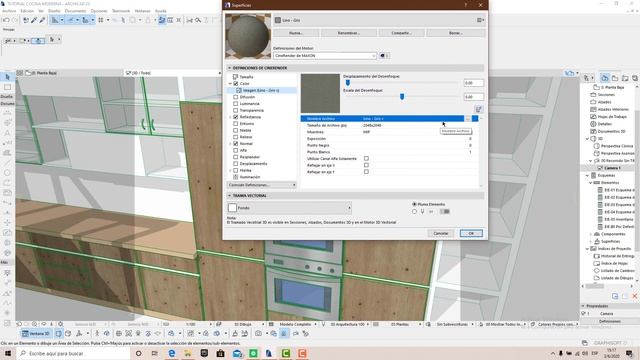Select the syringe inject parameters tool

(42, 20)
